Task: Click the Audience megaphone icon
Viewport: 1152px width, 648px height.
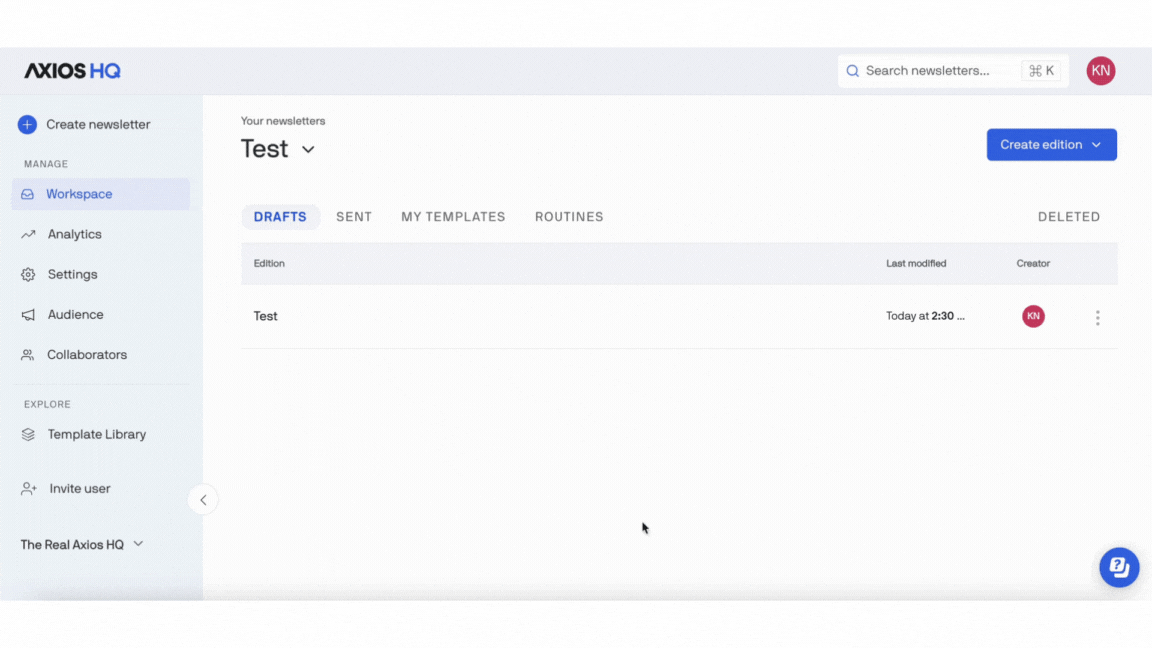Action: [x=28, y=314]
